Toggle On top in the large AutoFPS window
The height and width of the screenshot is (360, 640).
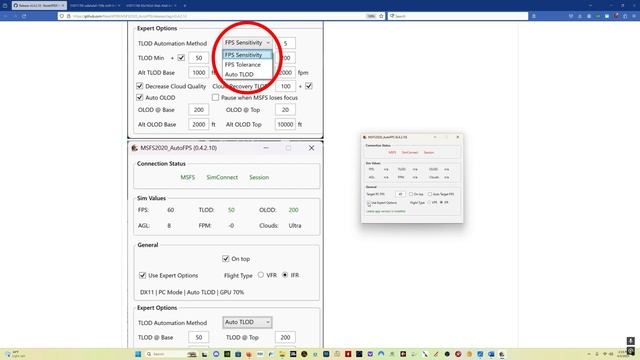(226, 259)
